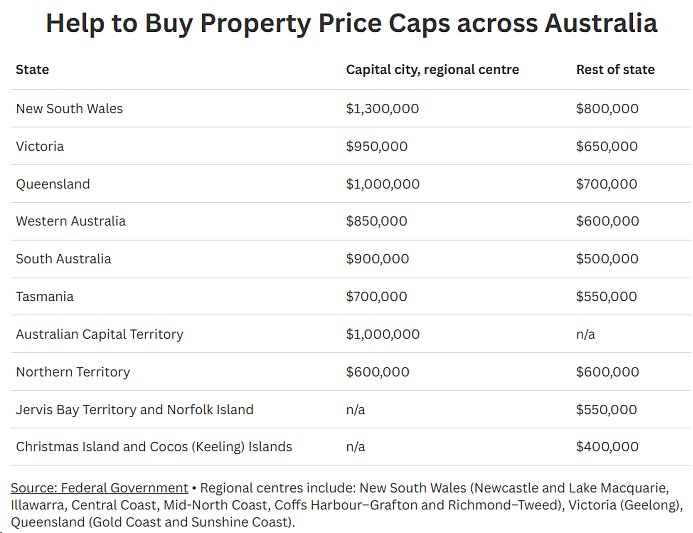Select the Victoria row label
Screen dimensions: 693x533
[x=40, y=146]
